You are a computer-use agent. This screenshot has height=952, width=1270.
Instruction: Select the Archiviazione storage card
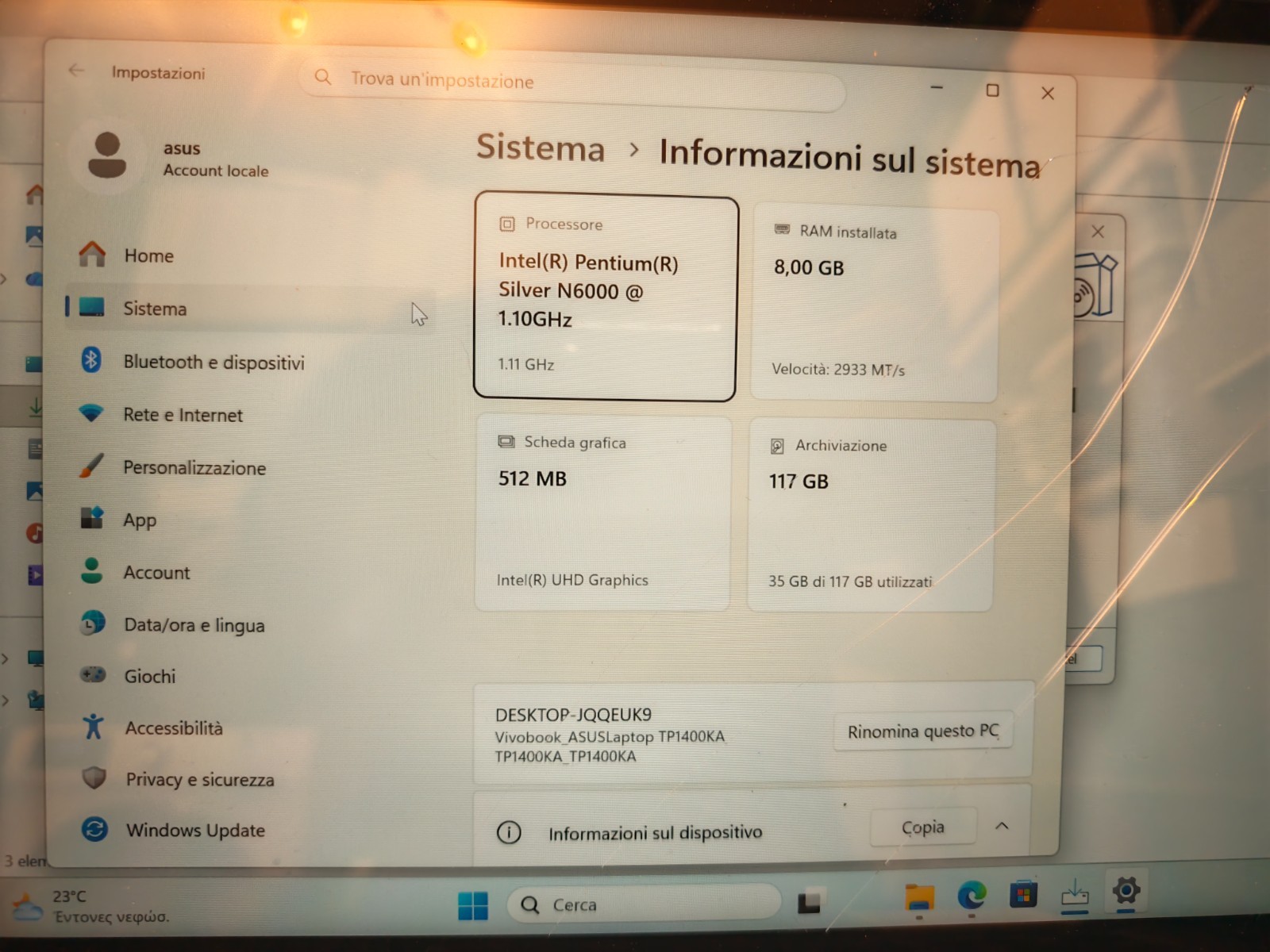coord(871,516)
